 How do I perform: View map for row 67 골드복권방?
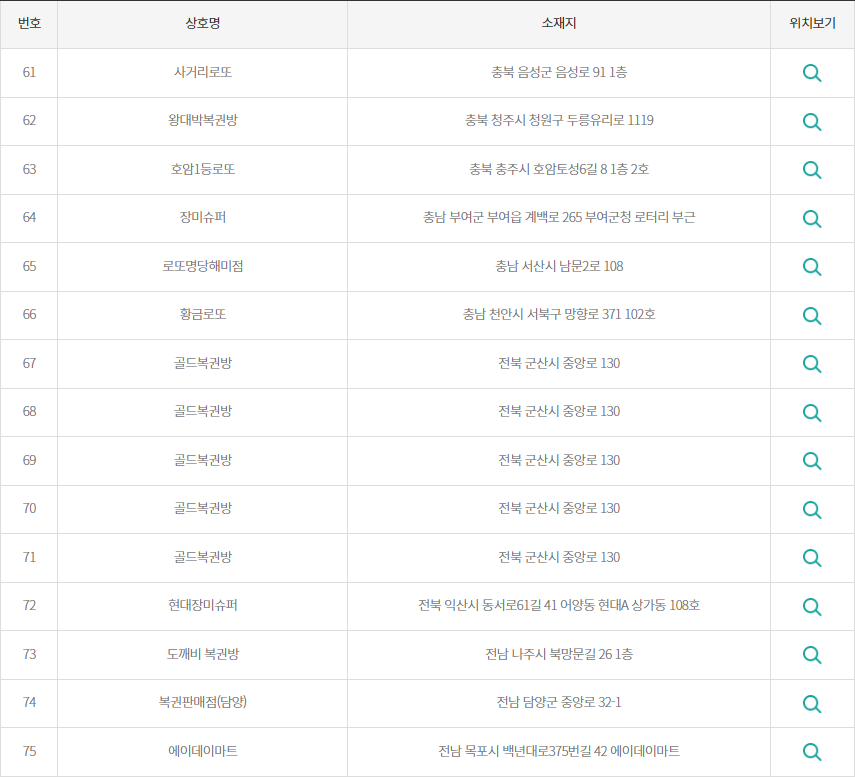click(812, 363)
